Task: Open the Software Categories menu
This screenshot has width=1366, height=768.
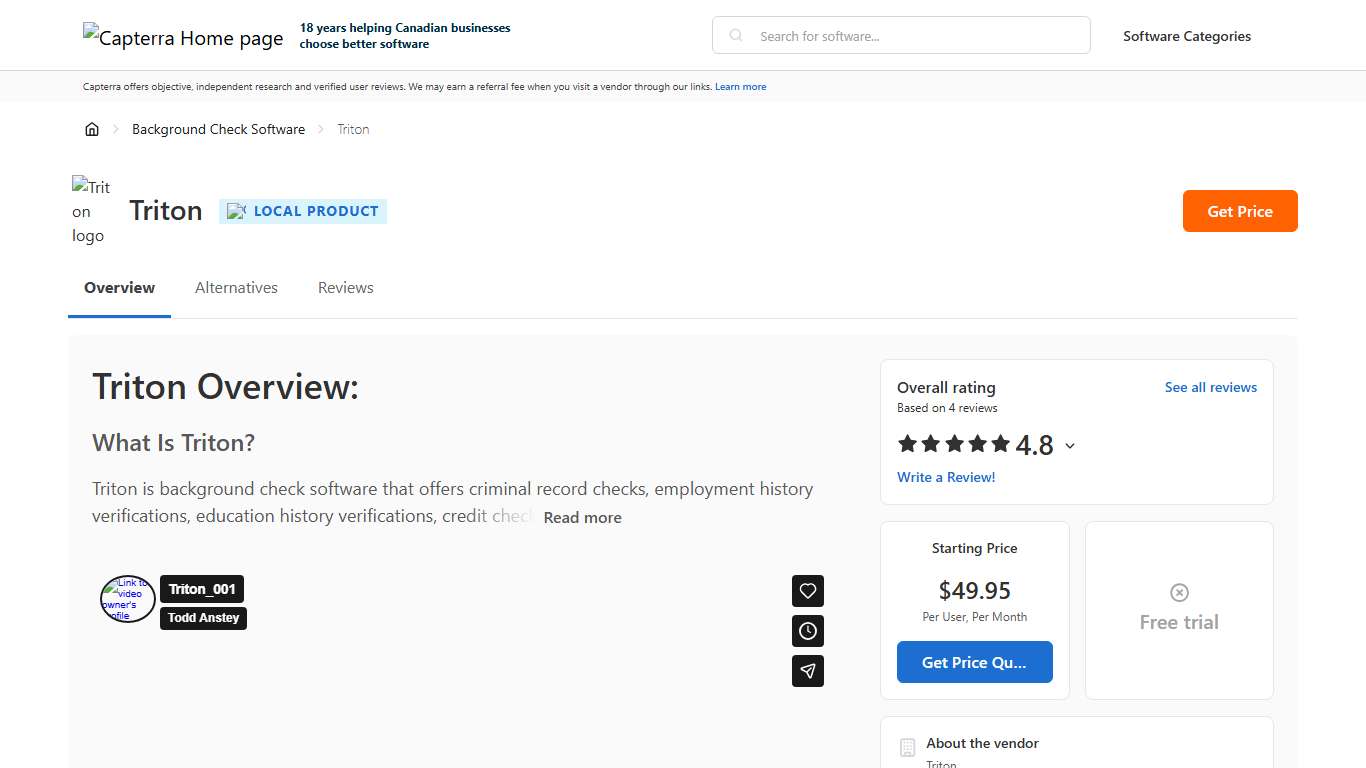Action: pos(1187,36)
